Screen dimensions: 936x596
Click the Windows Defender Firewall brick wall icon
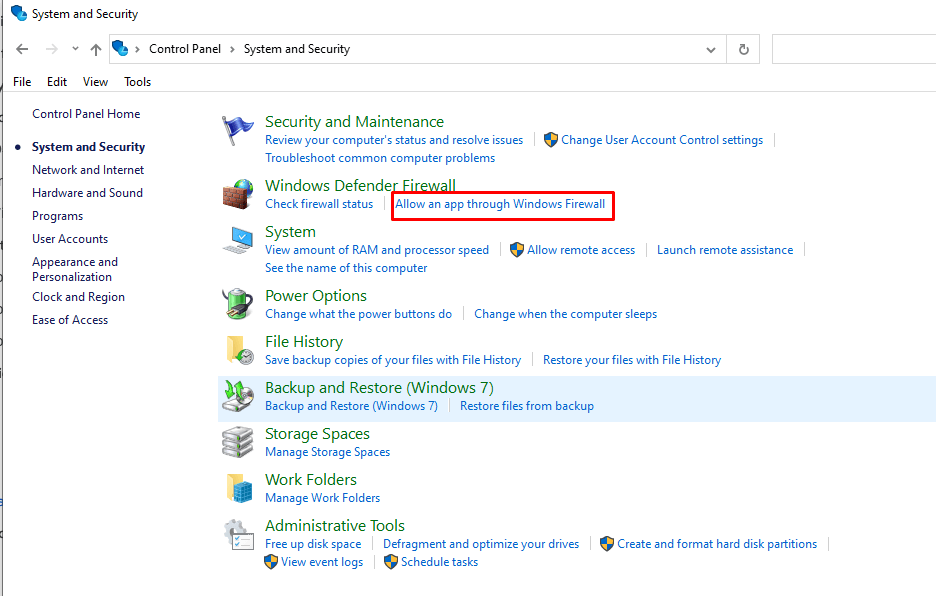point(238,194)
